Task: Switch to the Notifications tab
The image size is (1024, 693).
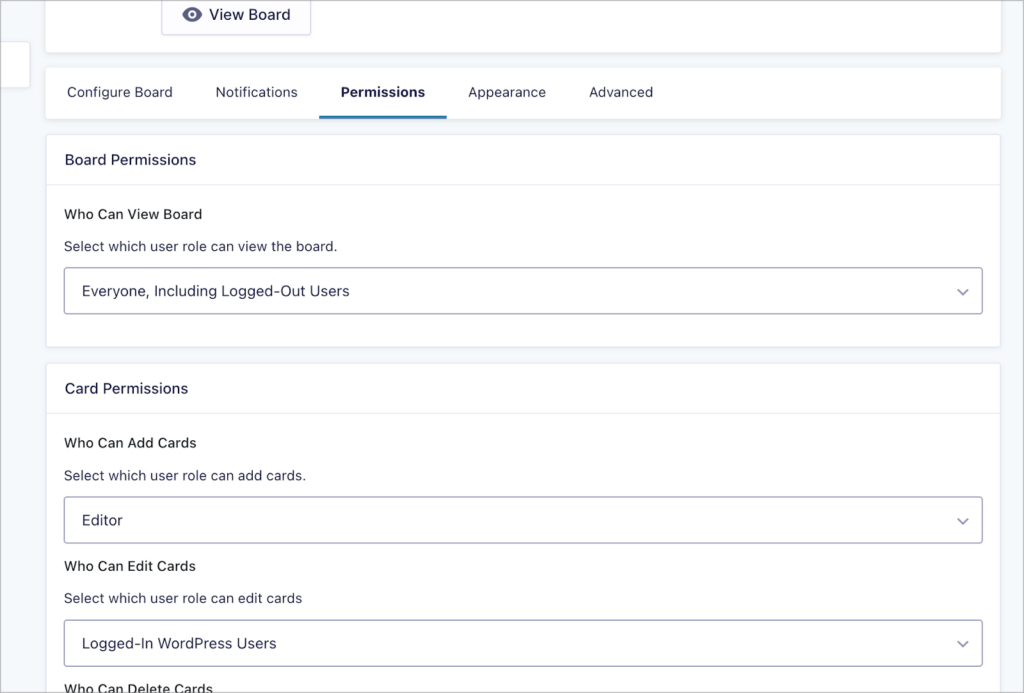Action: pos(256,92)
